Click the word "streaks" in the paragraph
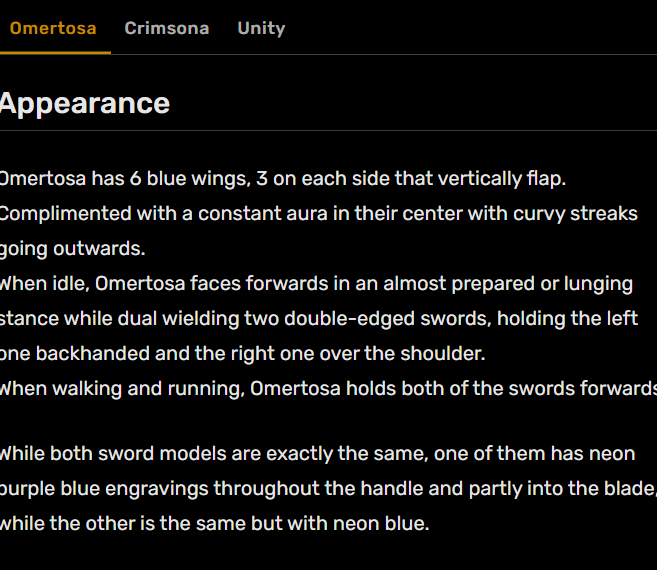657x570 pixels. [x=603, y=214]
